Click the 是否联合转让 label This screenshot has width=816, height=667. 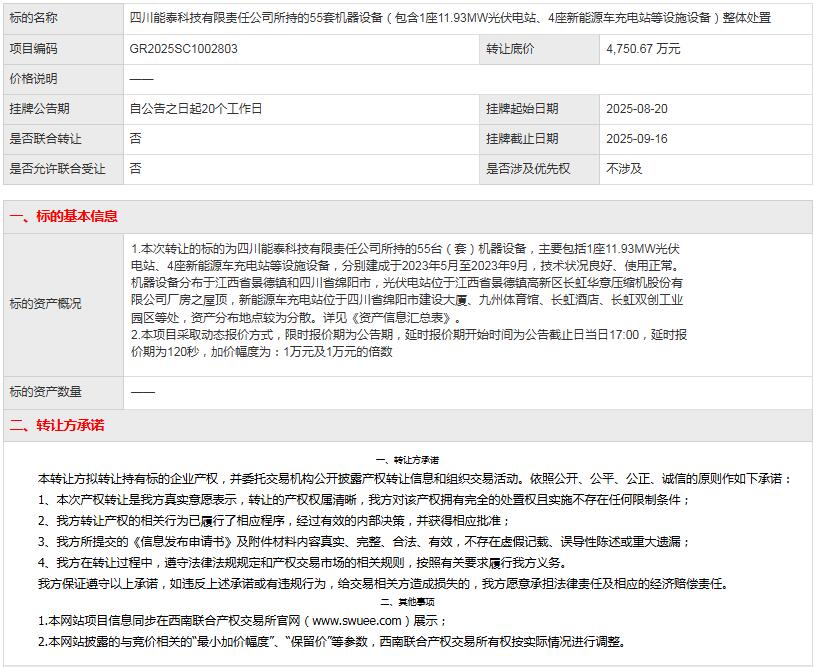click(x=45, y=139)
